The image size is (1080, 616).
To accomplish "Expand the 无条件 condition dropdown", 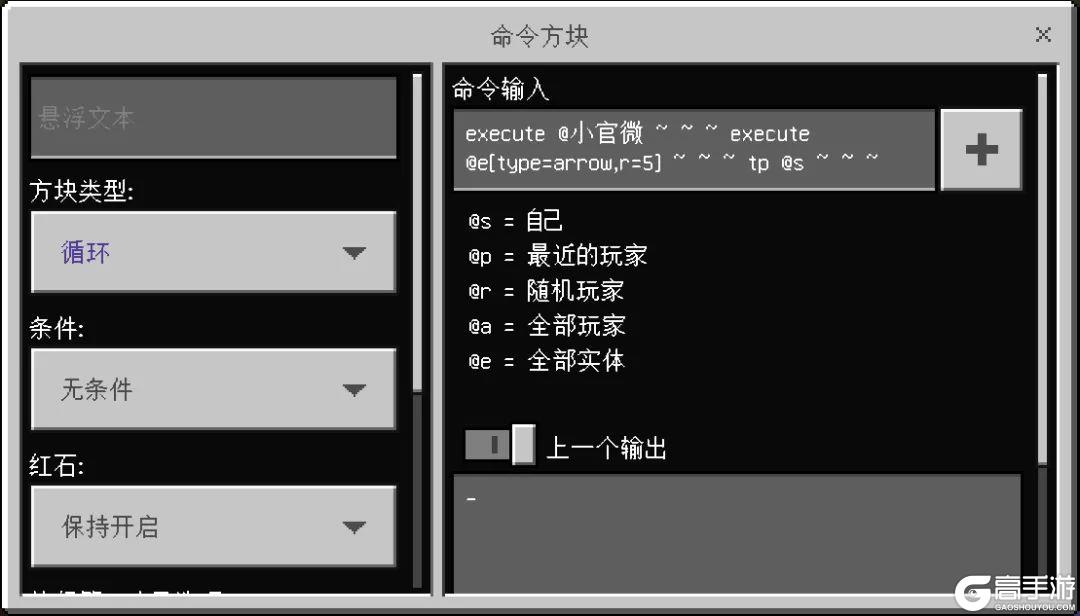I will [x=214, y=389].
